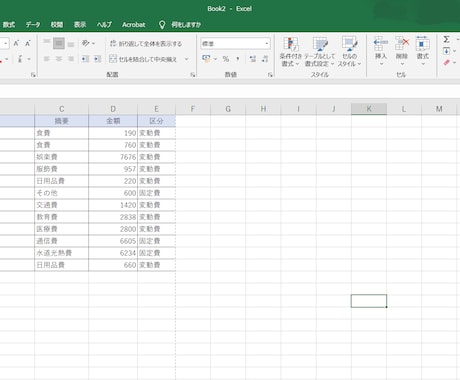This screenshot has width=460, height=380.
Task: Toggle 折り返して全体を表示する wrap text
Action: click(x=146, y=44)
